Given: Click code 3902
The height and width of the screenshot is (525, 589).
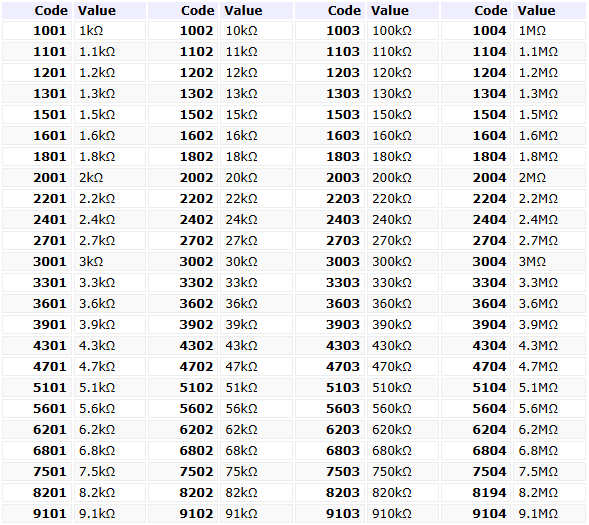Looking at the screenshot, I should pyautogui.click(x=183, y=325).
